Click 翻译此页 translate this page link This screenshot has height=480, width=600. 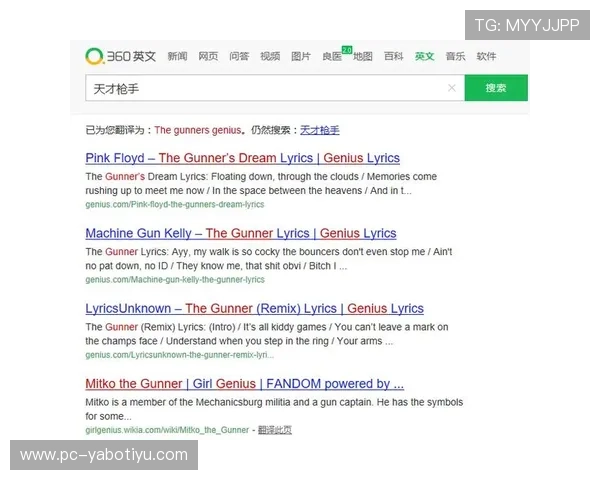point(275,430)
